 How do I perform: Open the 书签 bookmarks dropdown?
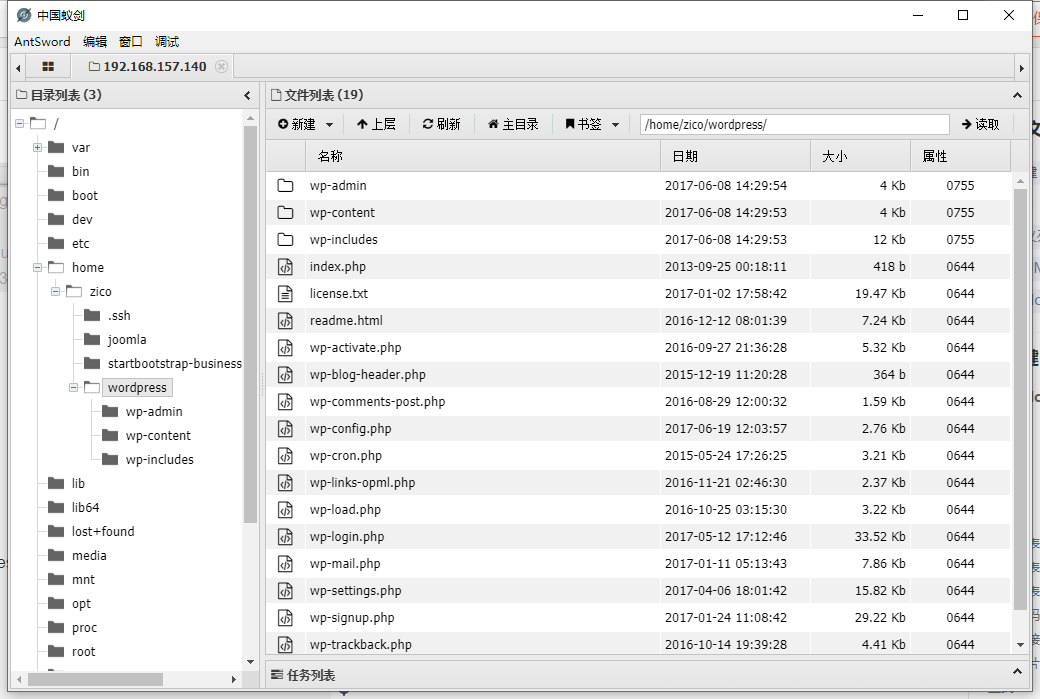(x=592, y=124)
